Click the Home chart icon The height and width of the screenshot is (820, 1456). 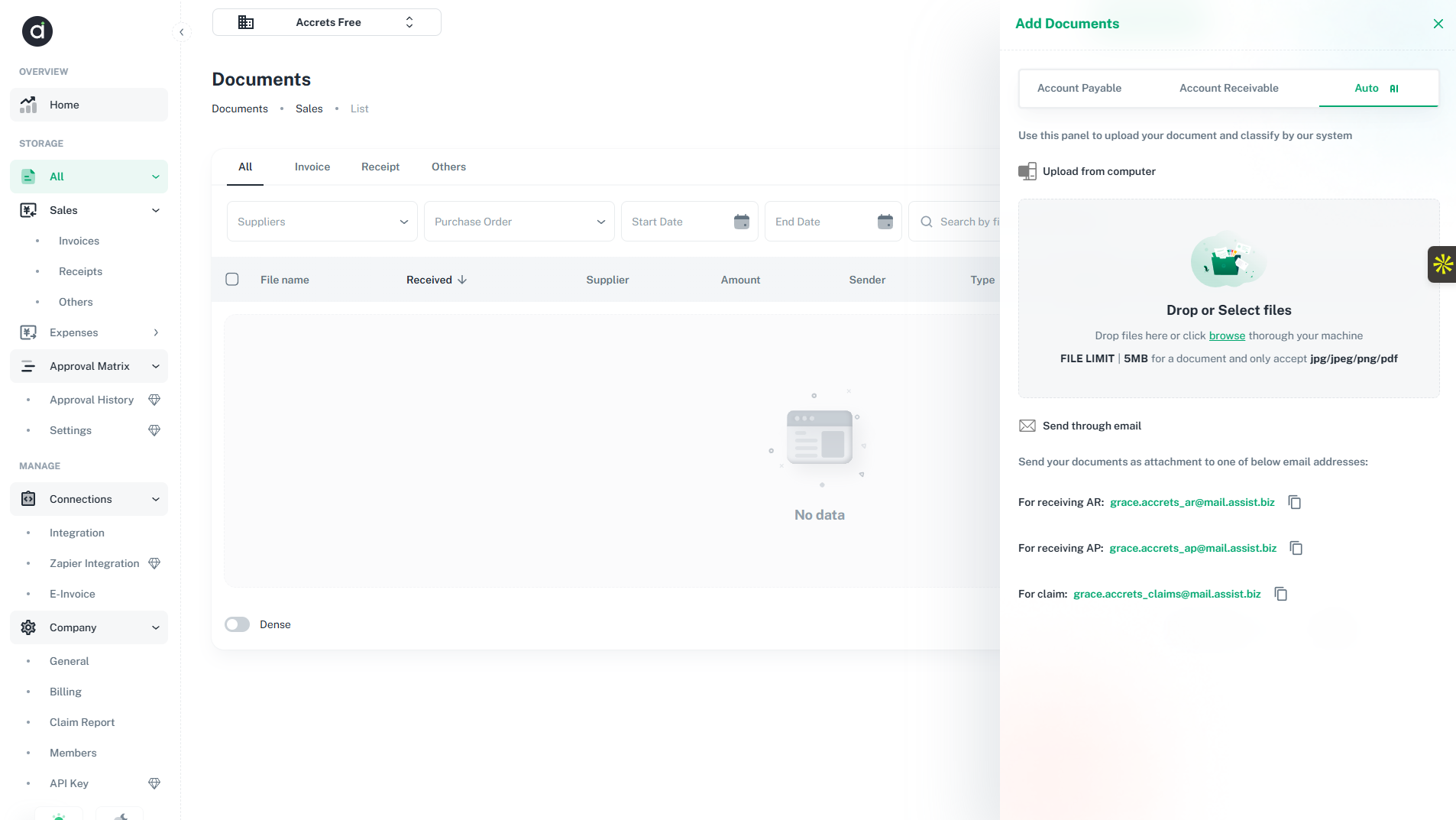click(x=28, y=105)
